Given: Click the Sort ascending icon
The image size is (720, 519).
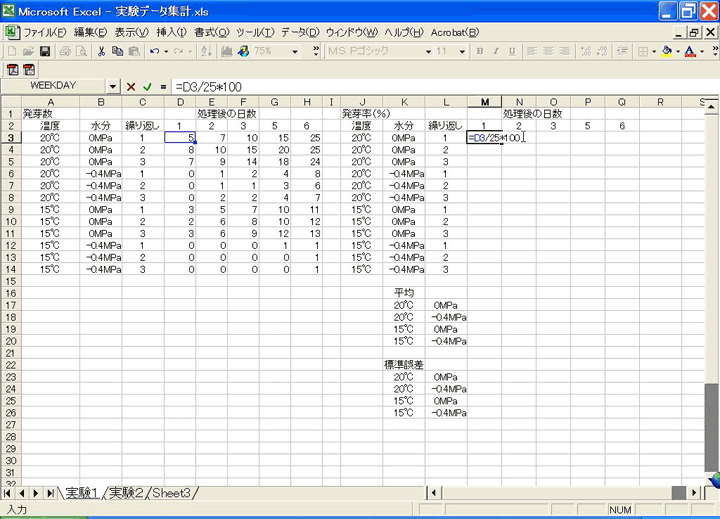Looking at the screenshot, I should point(209,51).
